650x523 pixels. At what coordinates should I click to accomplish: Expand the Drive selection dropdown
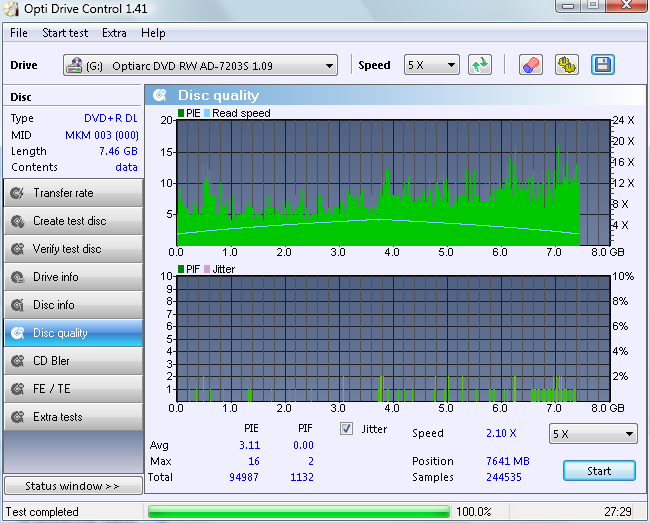[329, 65]
